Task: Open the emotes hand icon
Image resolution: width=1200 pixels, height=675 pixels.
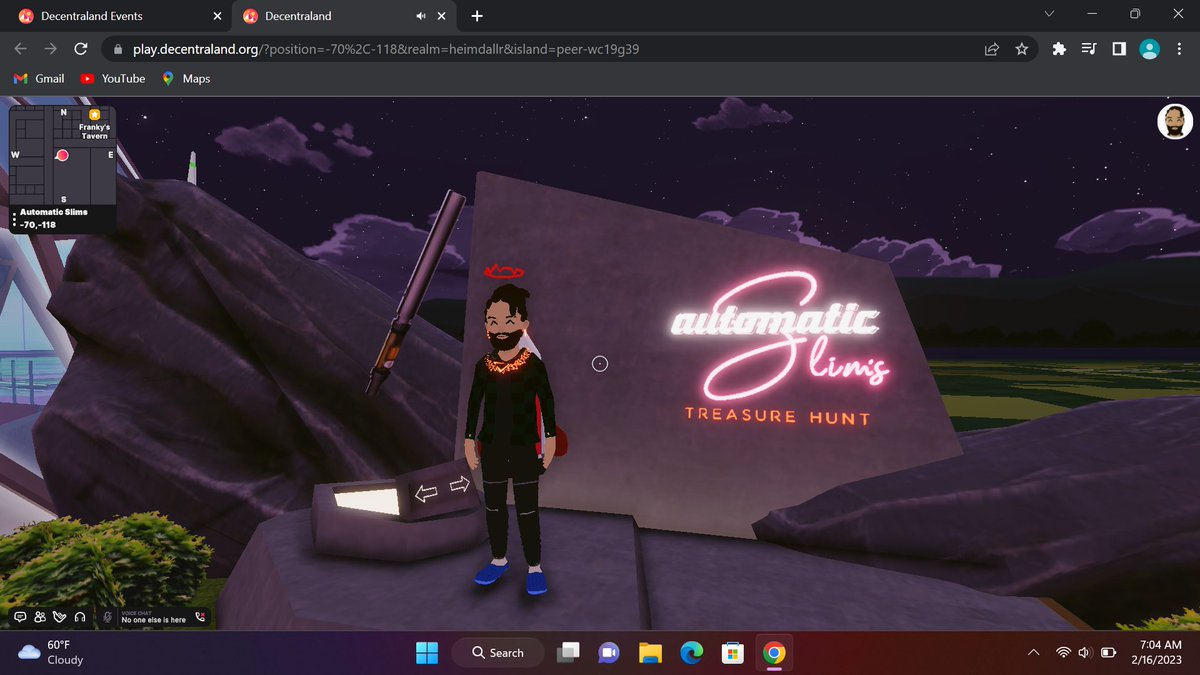Action: click(x=59, y=617)
